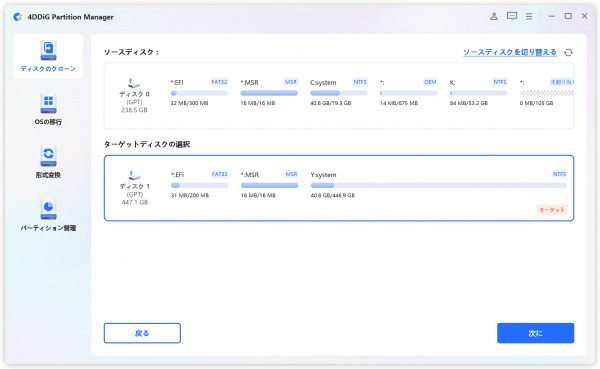600x369 pixels.
Task: Minimize the Partition Manager window
Action: point(551,16)
